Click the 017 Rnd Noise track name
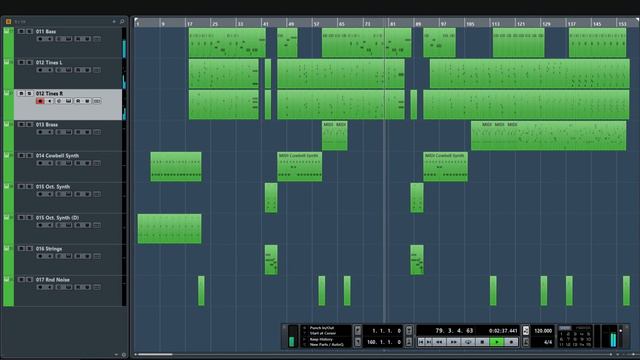Image resolution: width=640 pixels, height=360 pixels. point(52,280)
